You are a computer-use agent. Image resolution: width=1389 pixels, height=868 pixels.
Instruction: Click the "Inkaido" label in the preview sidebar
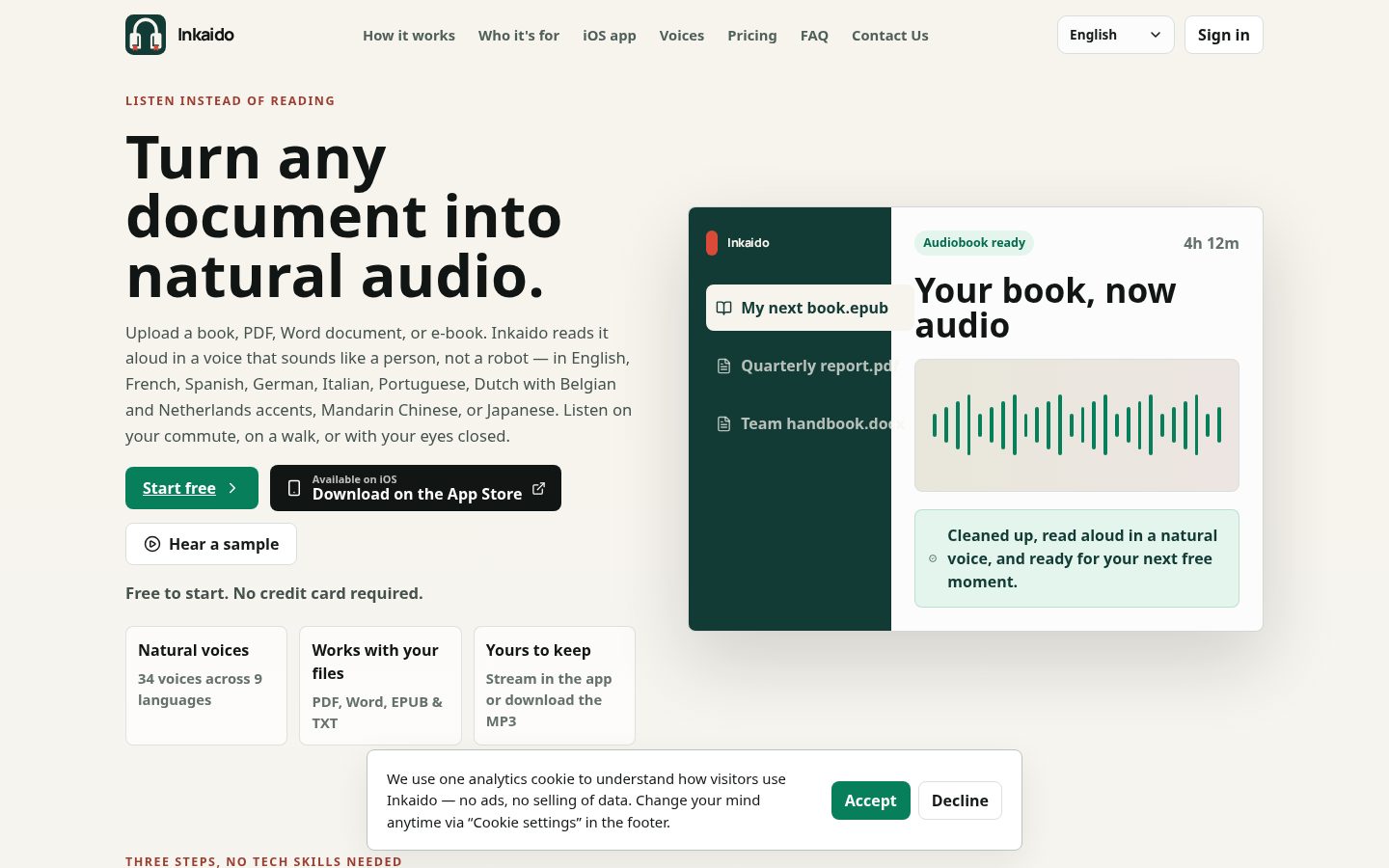tap(749, 243)
